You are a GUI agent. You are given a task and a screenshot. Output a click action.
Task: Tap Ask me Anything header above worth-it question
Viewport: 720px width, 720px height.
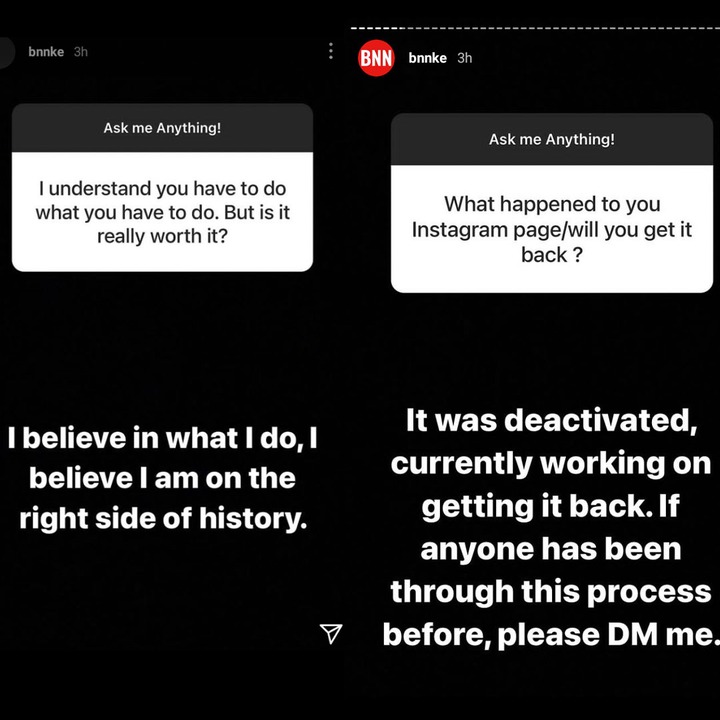(162, 128)
